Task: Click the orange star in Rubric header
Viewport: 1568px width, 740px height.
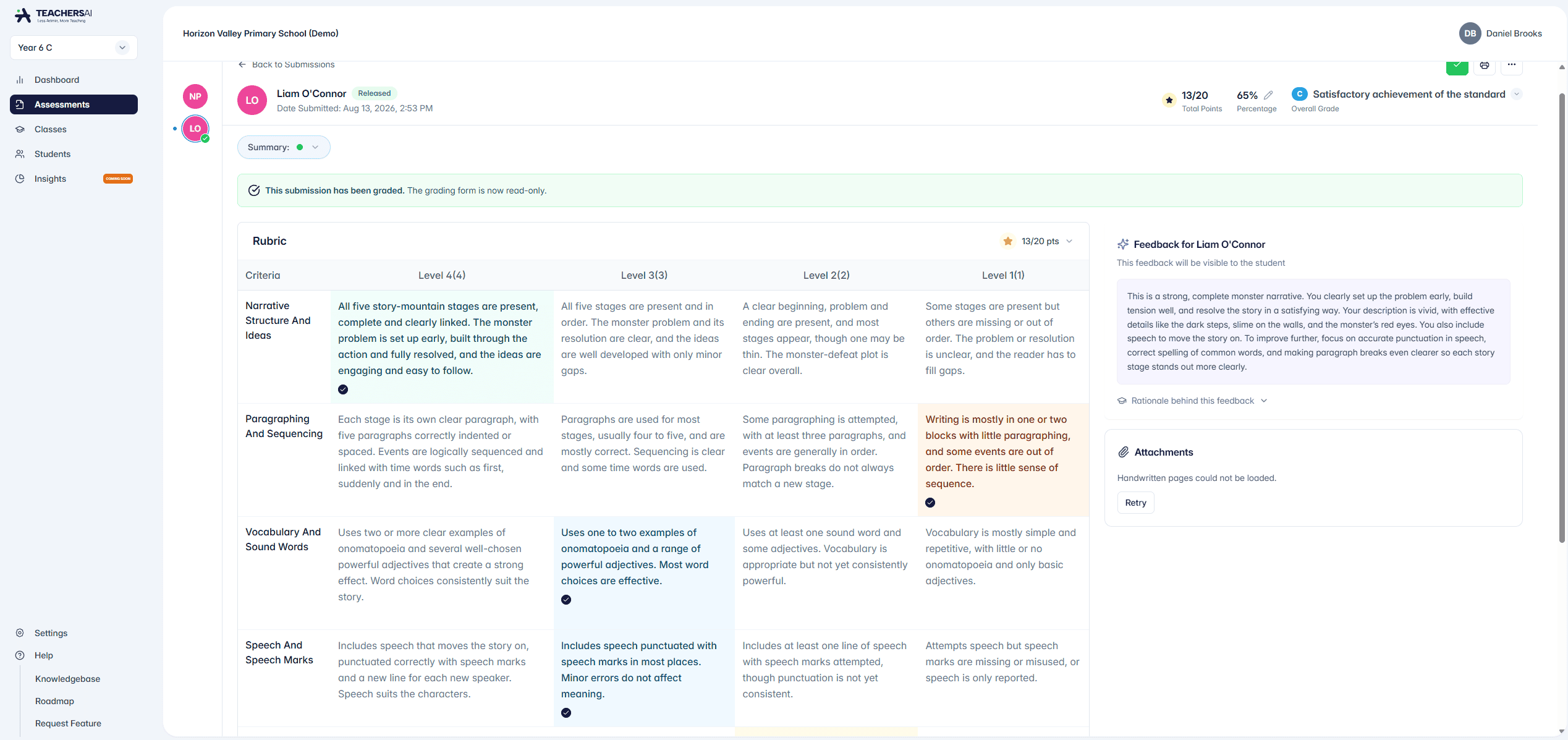Action: click(1007, 241)
